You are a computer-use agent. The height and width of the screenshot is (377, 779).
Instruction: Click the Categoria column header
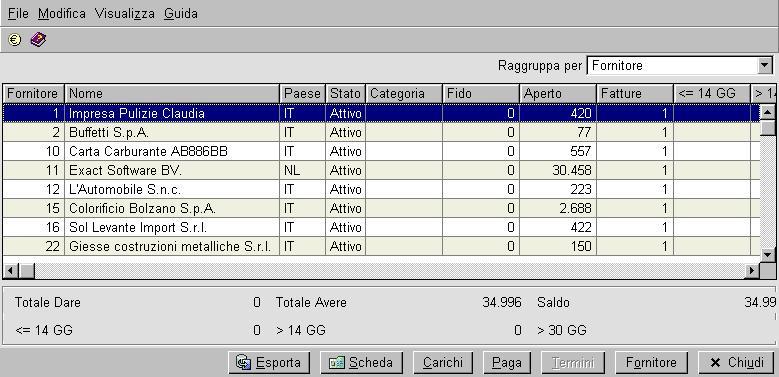click(403, 93)
